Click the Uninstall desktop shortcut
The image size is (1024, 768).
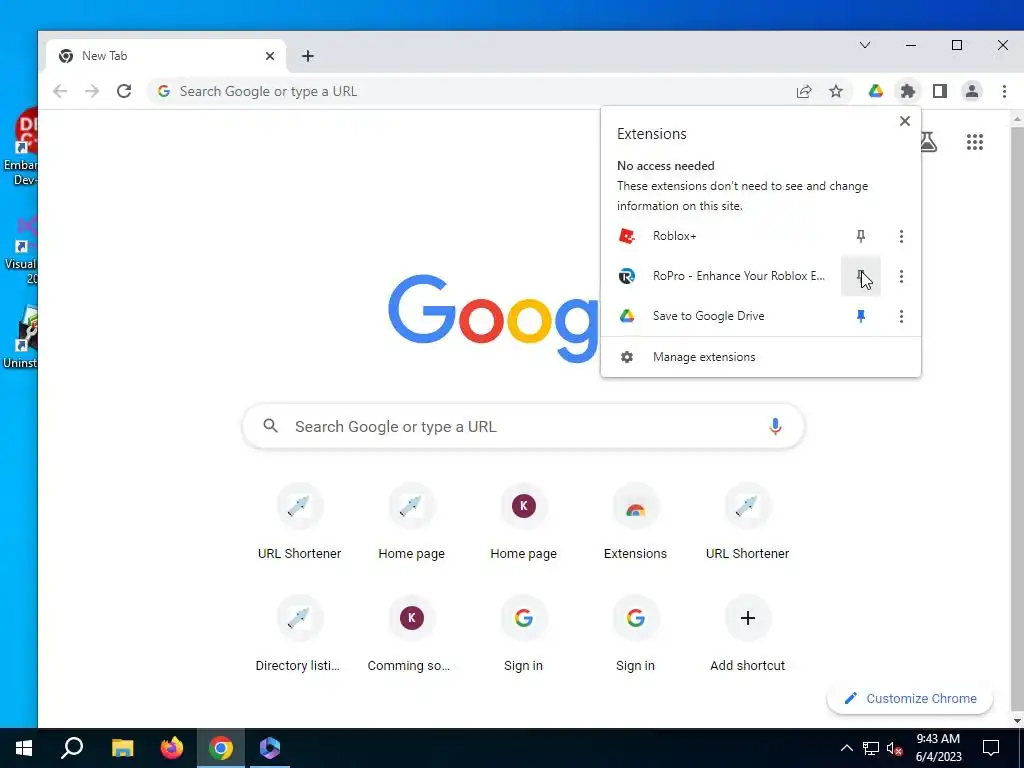click(19, 337)
